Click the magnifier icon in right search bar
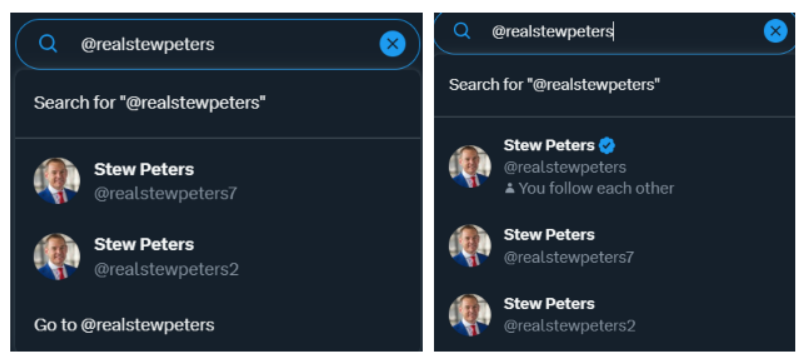 click(x=462, y=31)
